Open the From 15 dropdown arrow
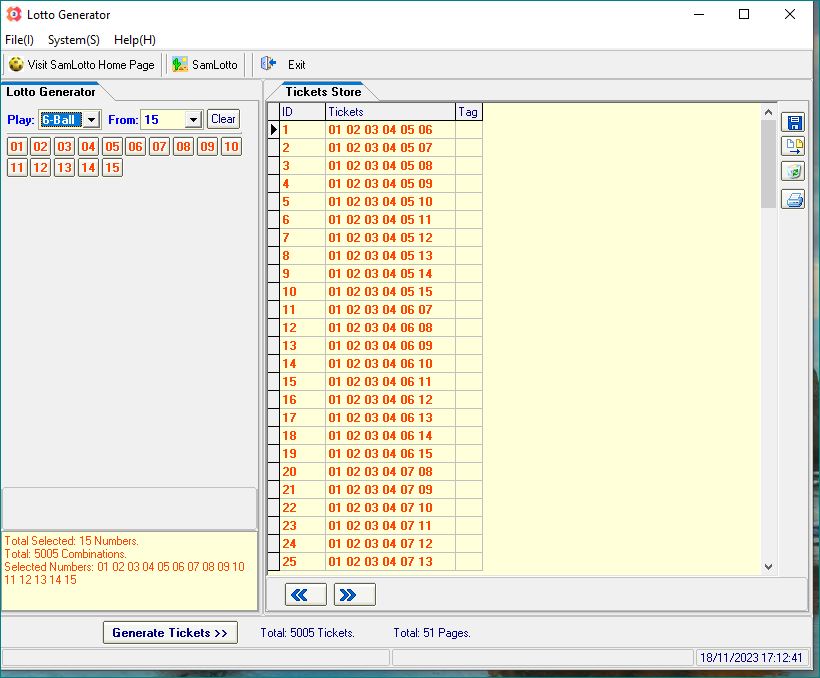The width and height of the screenshot is (820, 678). 193,120
